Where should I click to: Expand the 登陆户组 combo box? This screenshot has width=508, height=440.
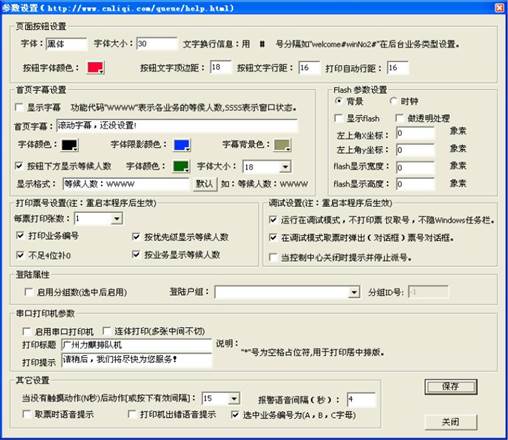354,292
